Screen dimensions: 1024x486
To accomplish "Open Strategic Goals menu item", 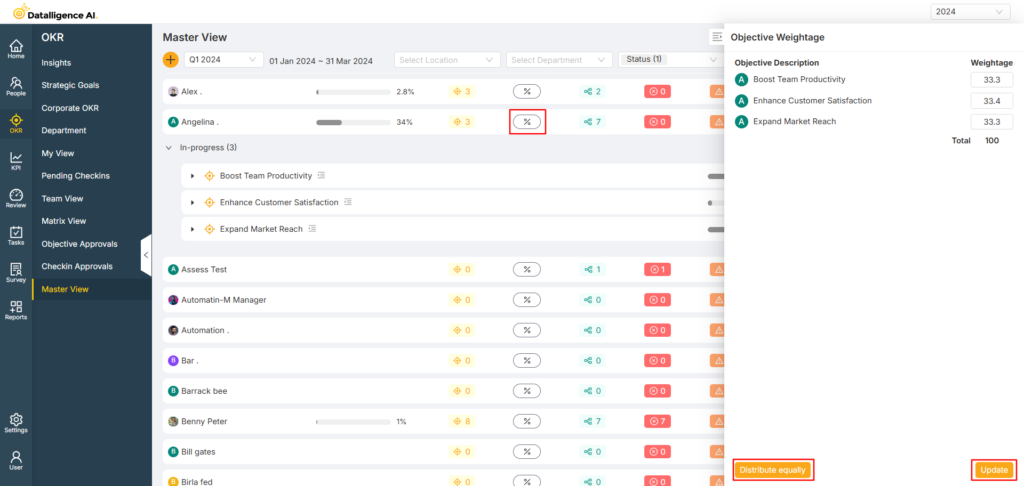I will coord(70,85).
